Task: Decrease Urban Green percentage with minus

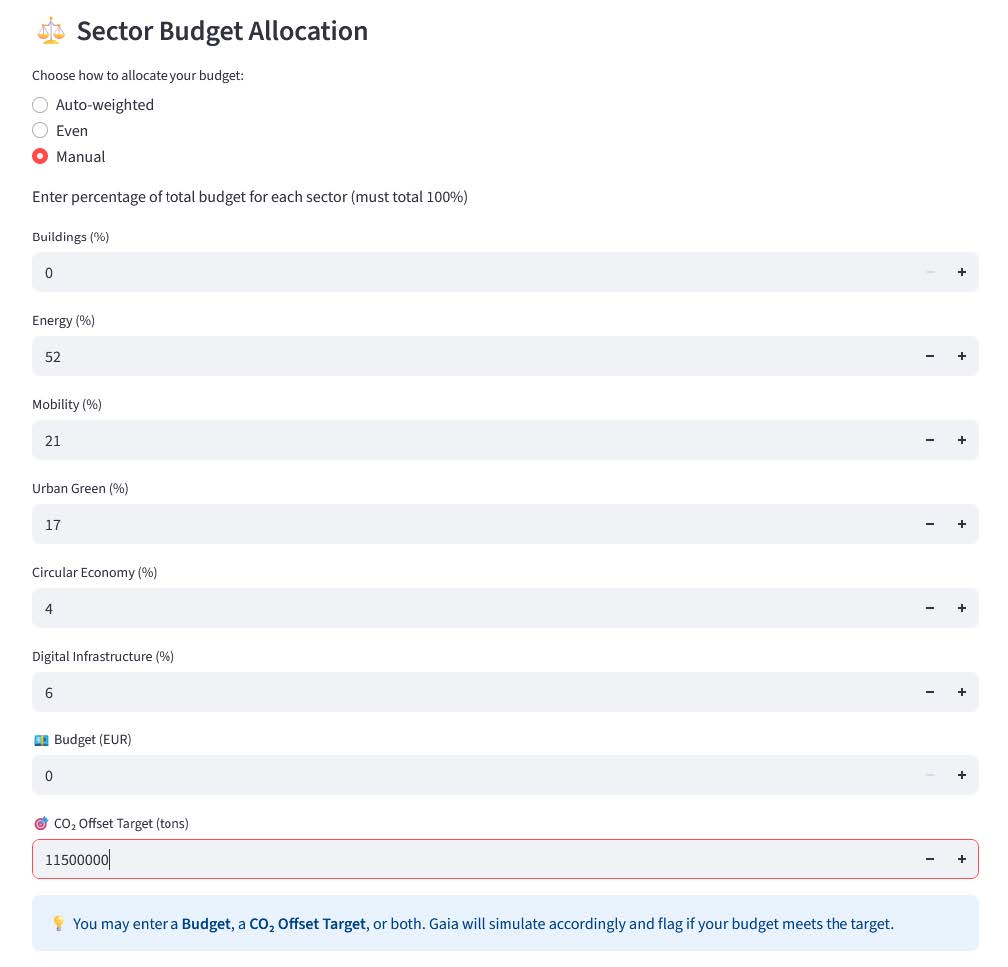Action: [x=930, y=524]
